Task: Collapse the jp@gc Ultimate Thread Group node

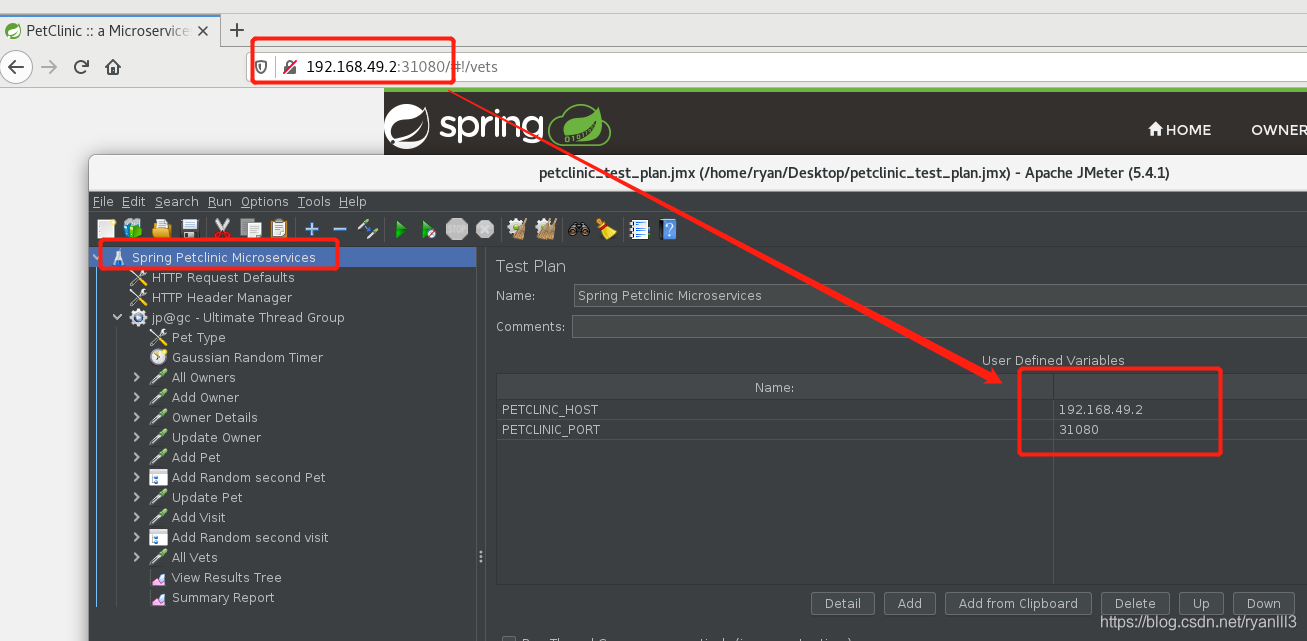Action: (117, 317)
